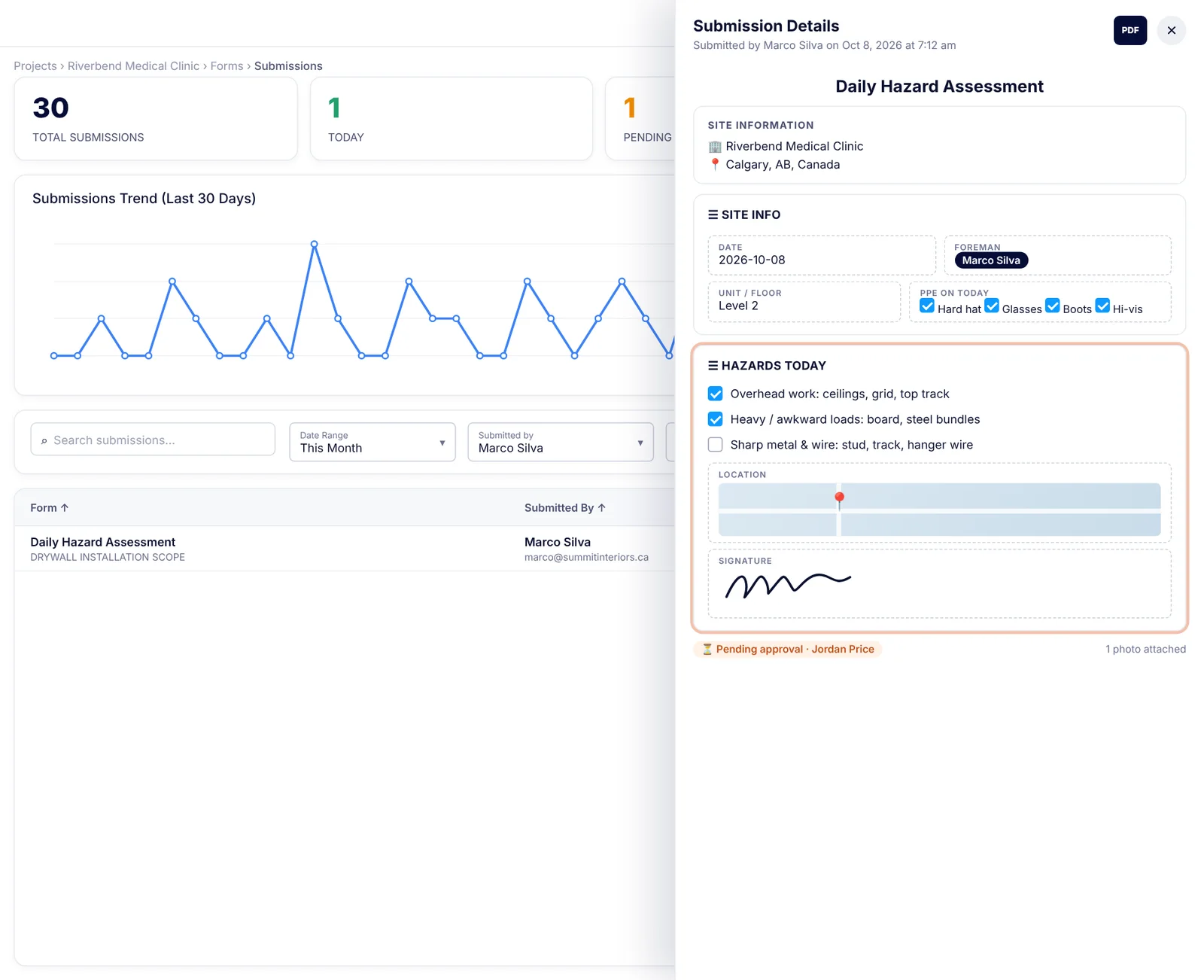Click the Pending submissions card
This screenshot has width=1204, height=980.
(x=640, y=118)
